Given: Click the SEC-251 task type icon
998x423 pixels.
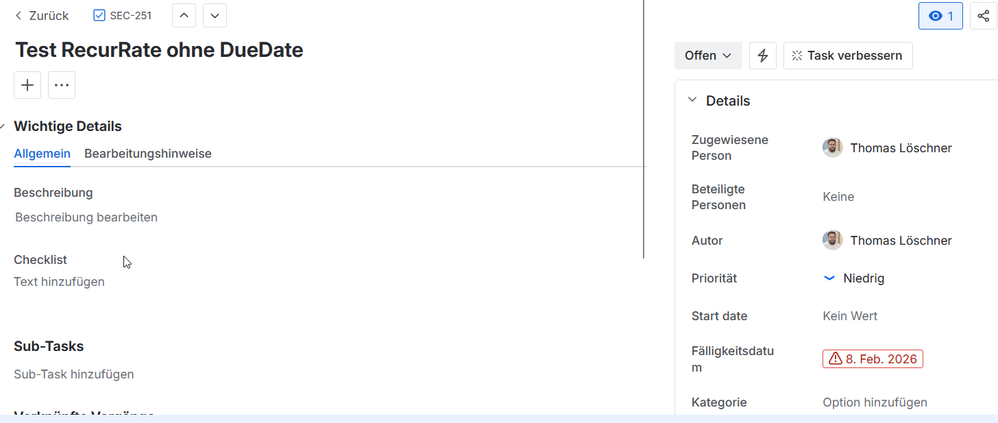Looking at the screenshot, I should 99,16.
